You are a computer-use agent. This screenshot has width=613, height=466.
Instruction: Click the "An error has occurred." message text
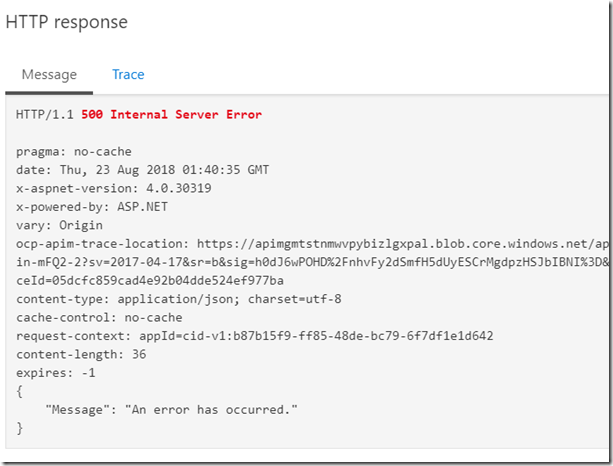point(211,410)
